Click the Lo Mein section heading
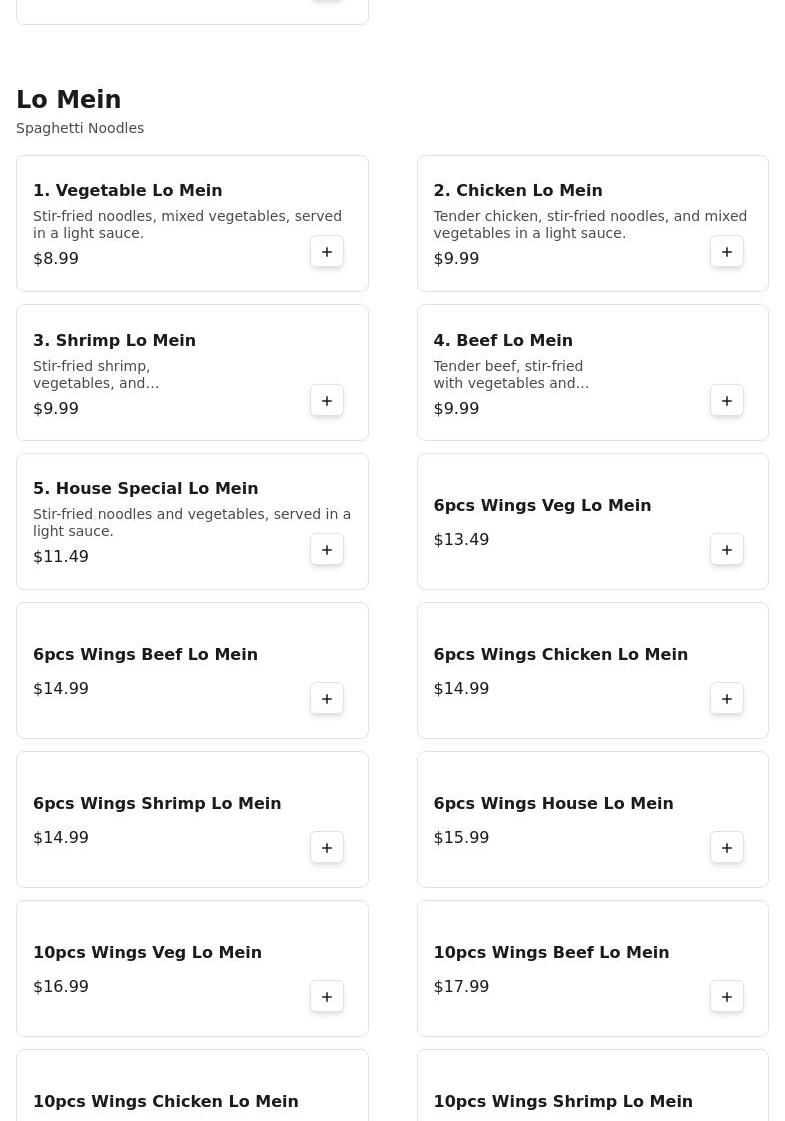 coord(69,100)
